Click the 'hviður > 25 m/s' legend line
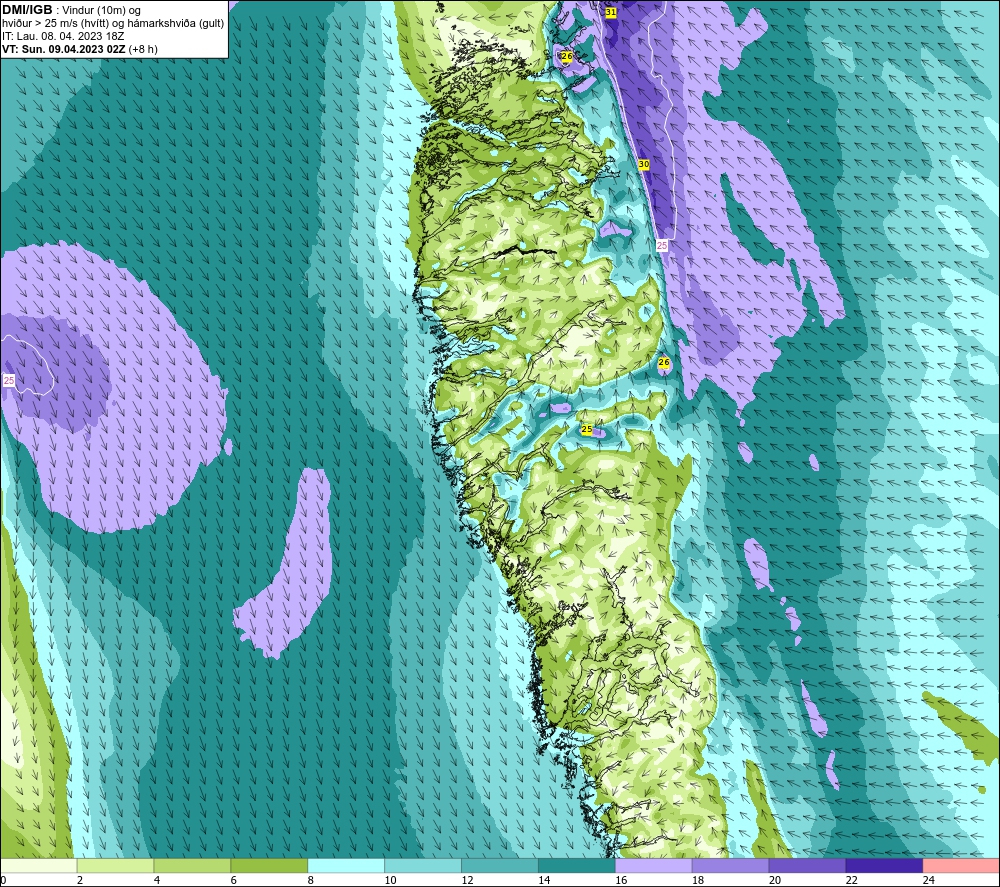 (x=113, y=24)
